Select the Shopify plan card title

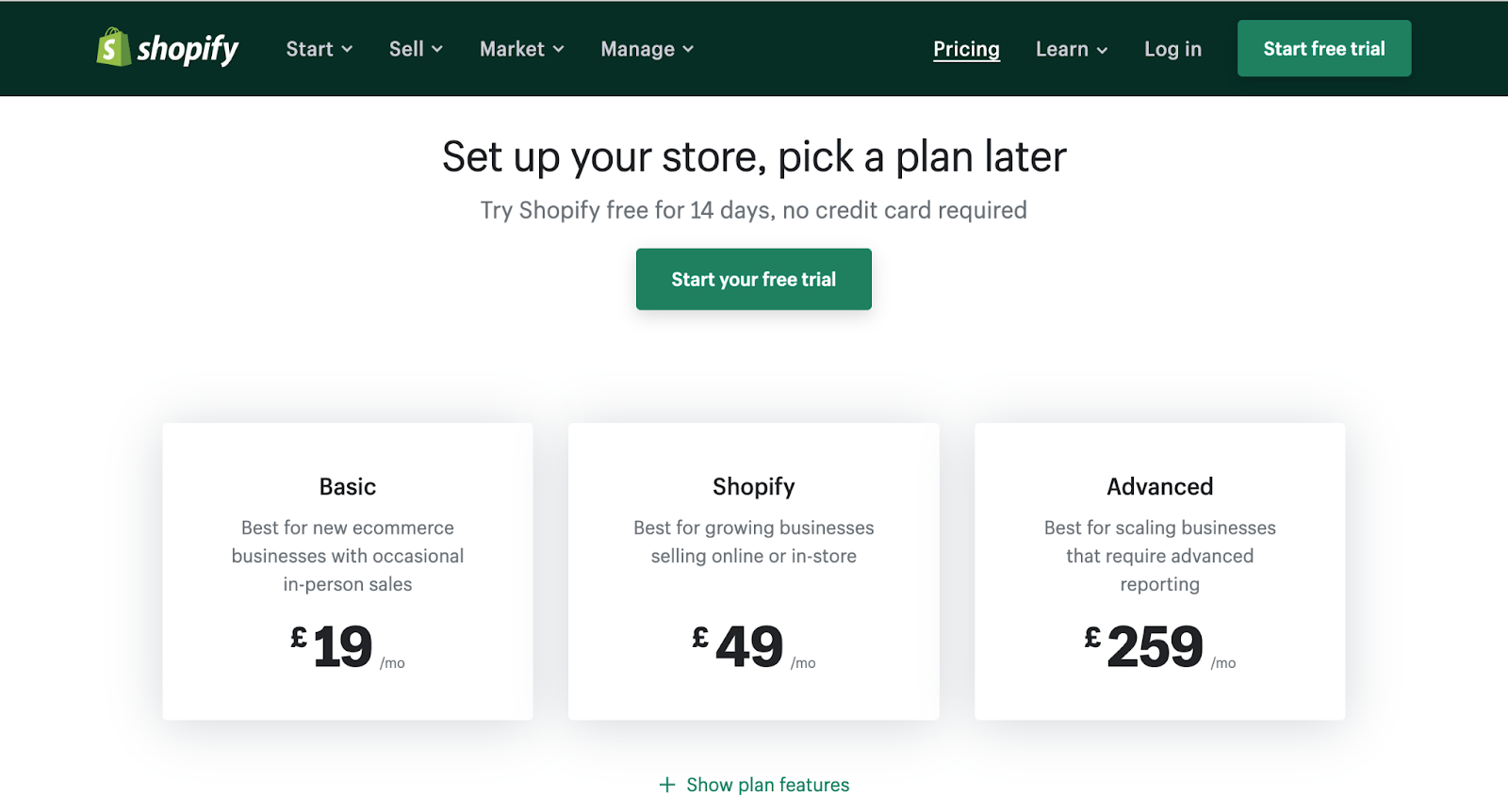[x=754, y=487]
